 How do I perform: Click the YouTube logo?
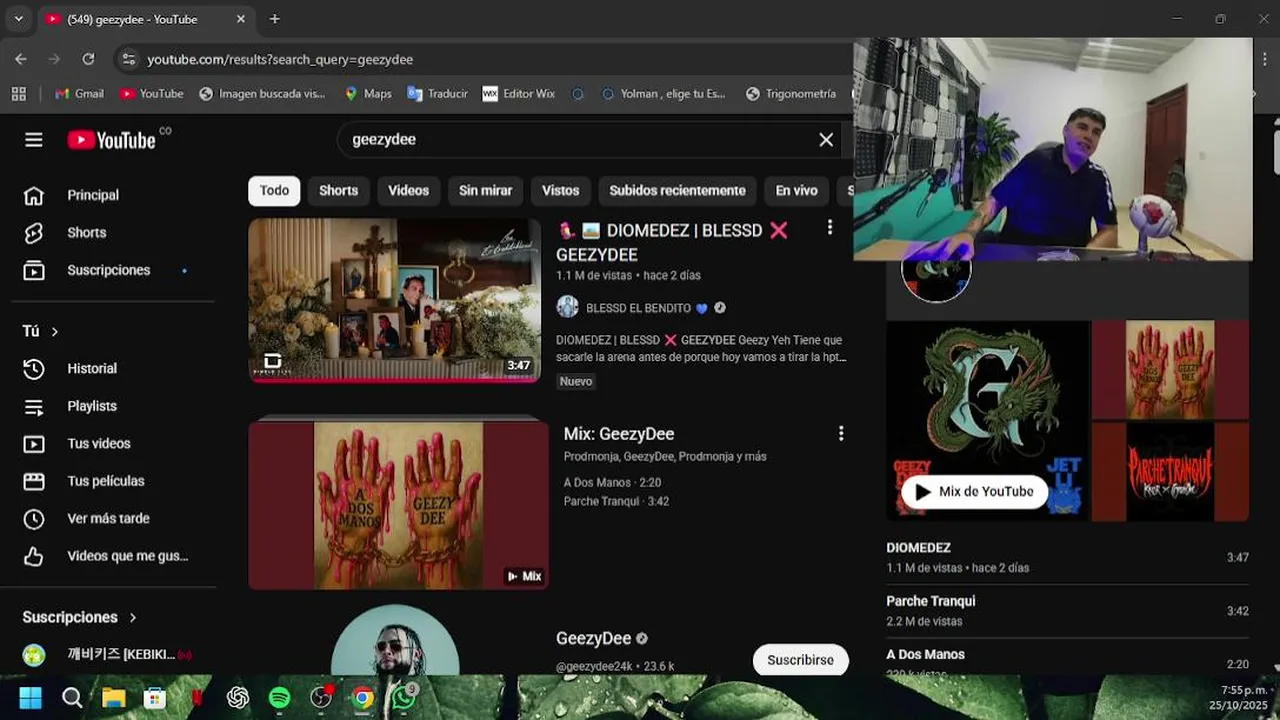112,140
